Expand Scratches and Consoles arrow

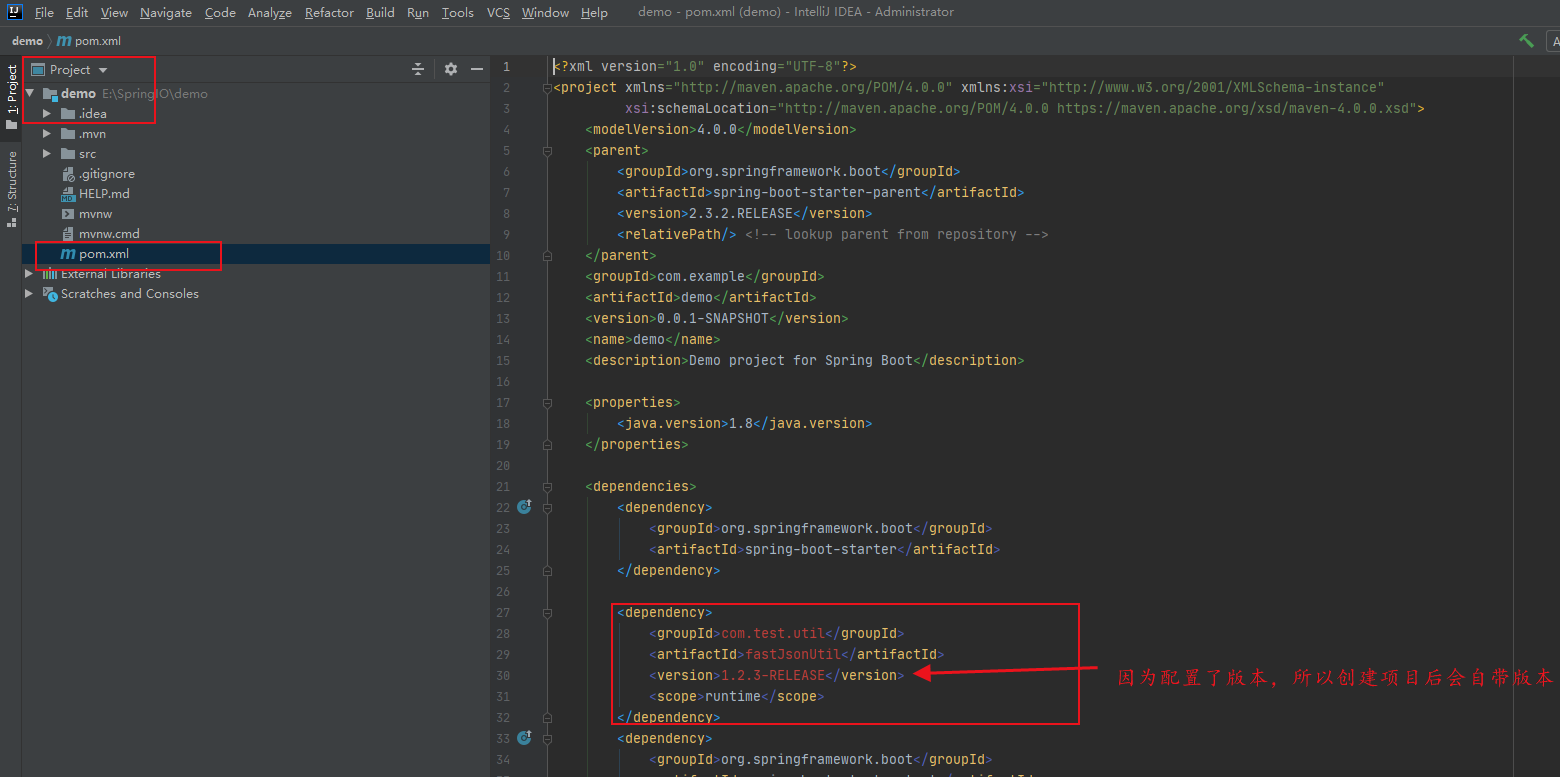(29, 294)
